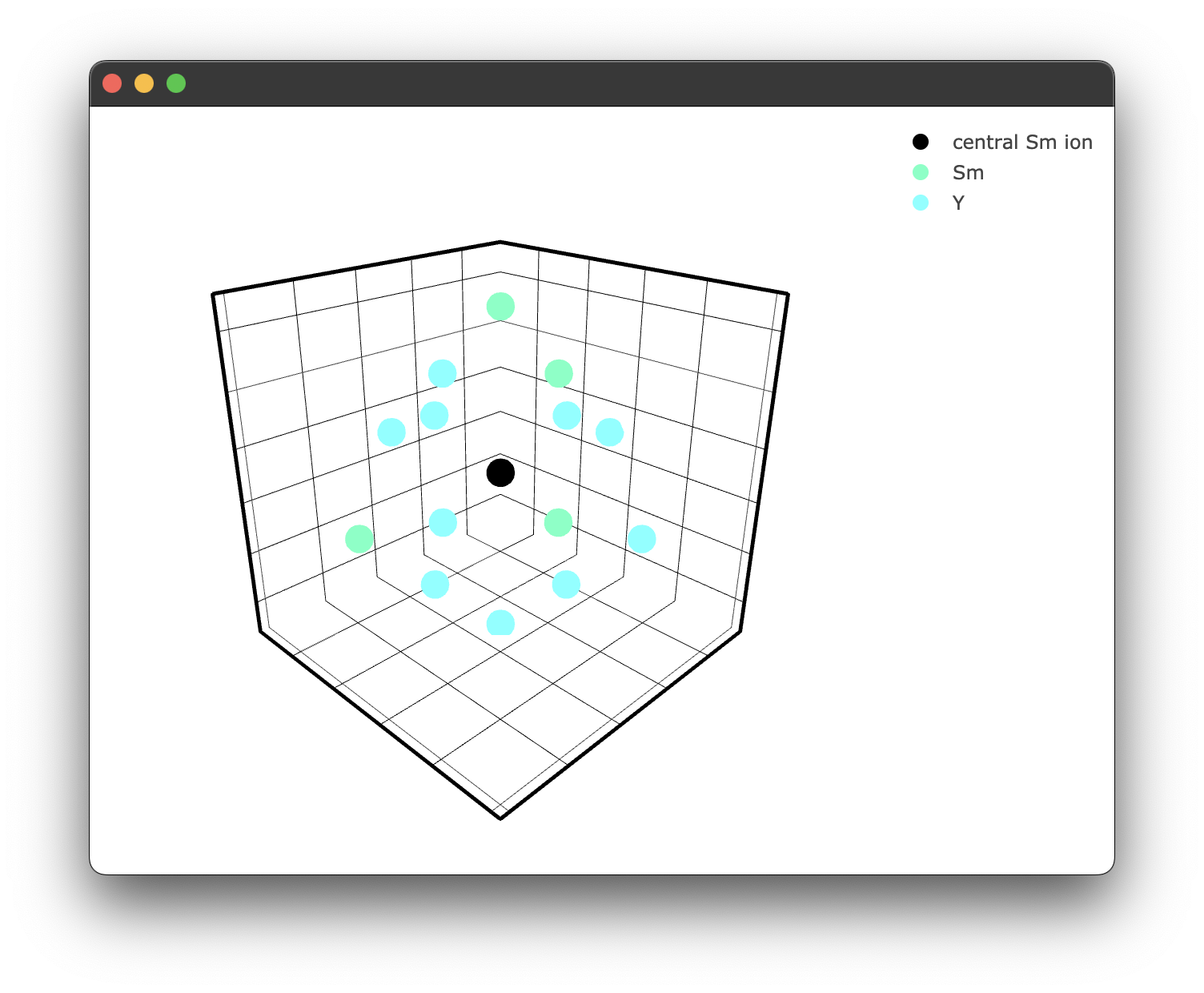Toggle the "Y" legend entry
The image size is (1204, 993).
939,203
